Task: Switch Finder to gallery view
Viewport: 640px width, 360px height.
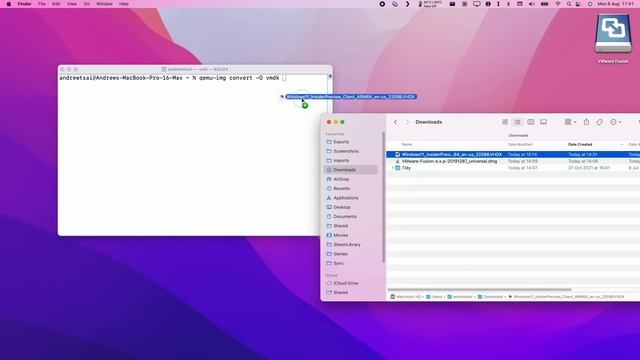Action: 543,122
